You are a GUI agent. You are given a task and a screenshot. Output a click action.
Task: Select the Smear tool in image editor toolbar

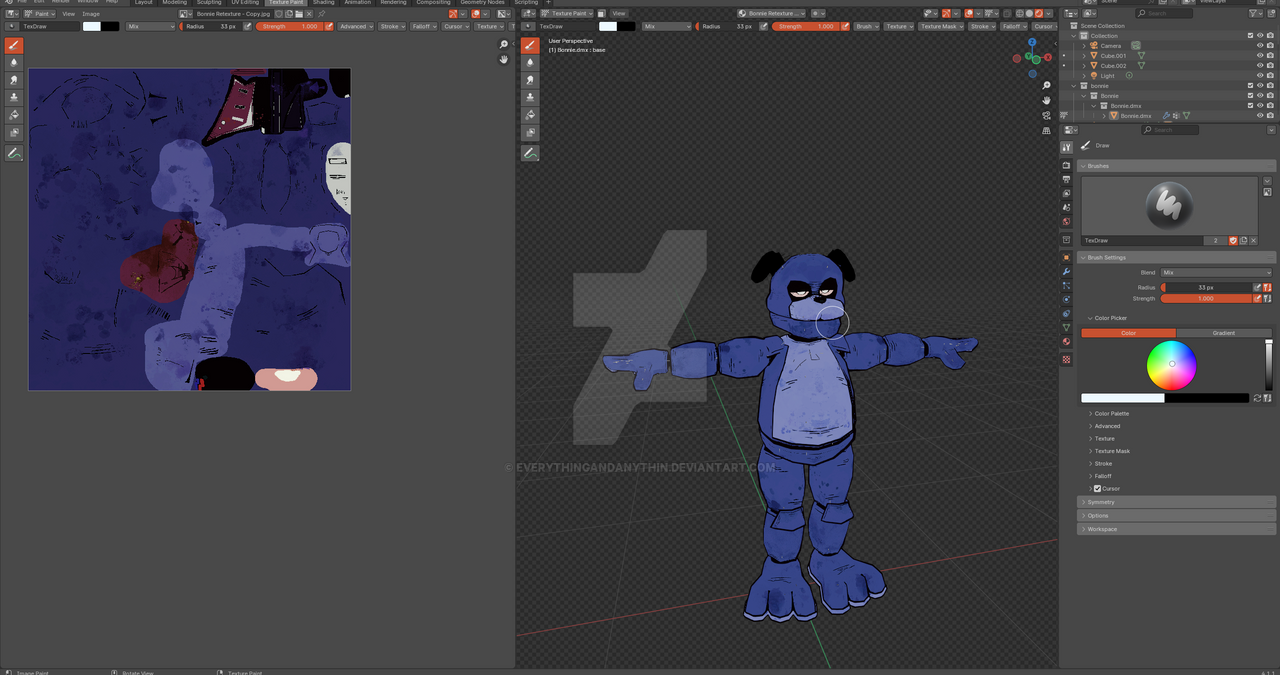(x=14, y=80)
